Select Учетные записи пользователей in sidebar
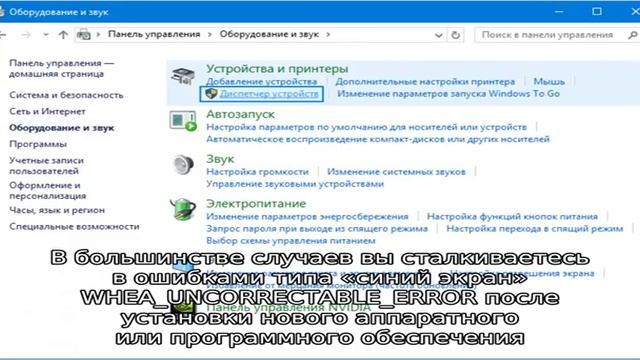 click(46, 166)
